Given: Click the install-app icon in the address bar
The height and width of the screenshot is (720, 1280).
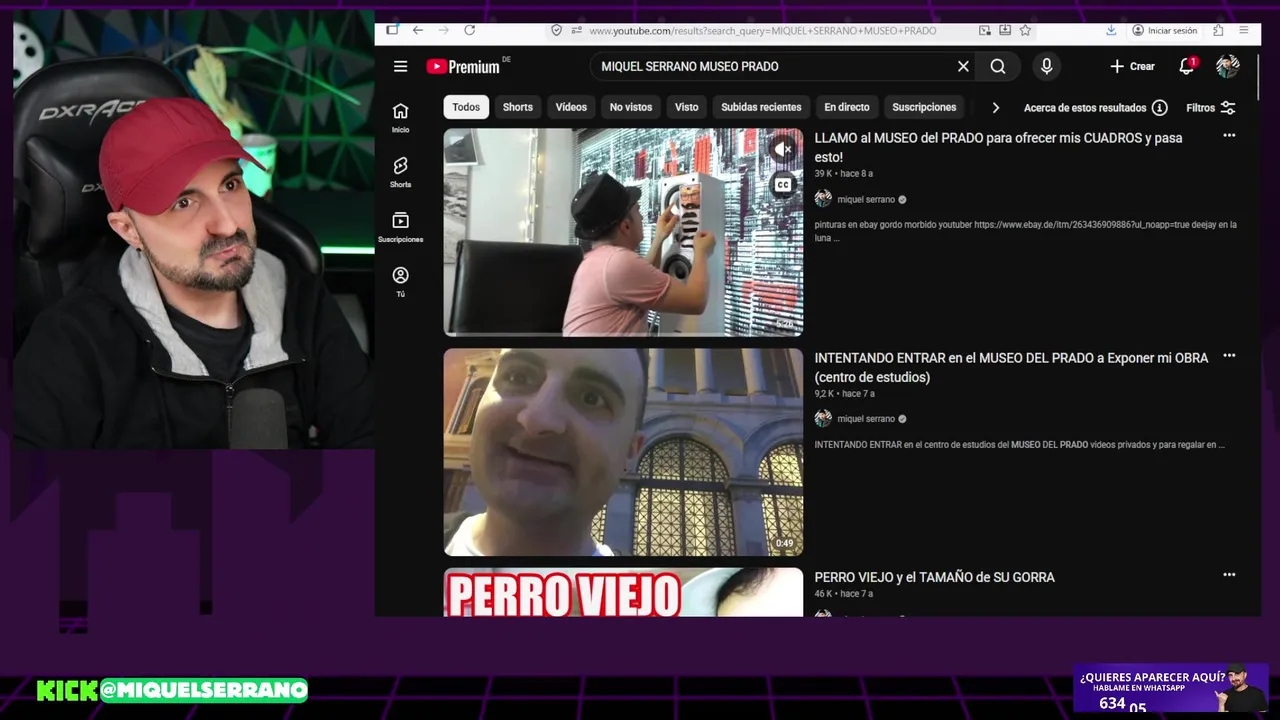Looking at the screenshot, I should point(1005,30).
